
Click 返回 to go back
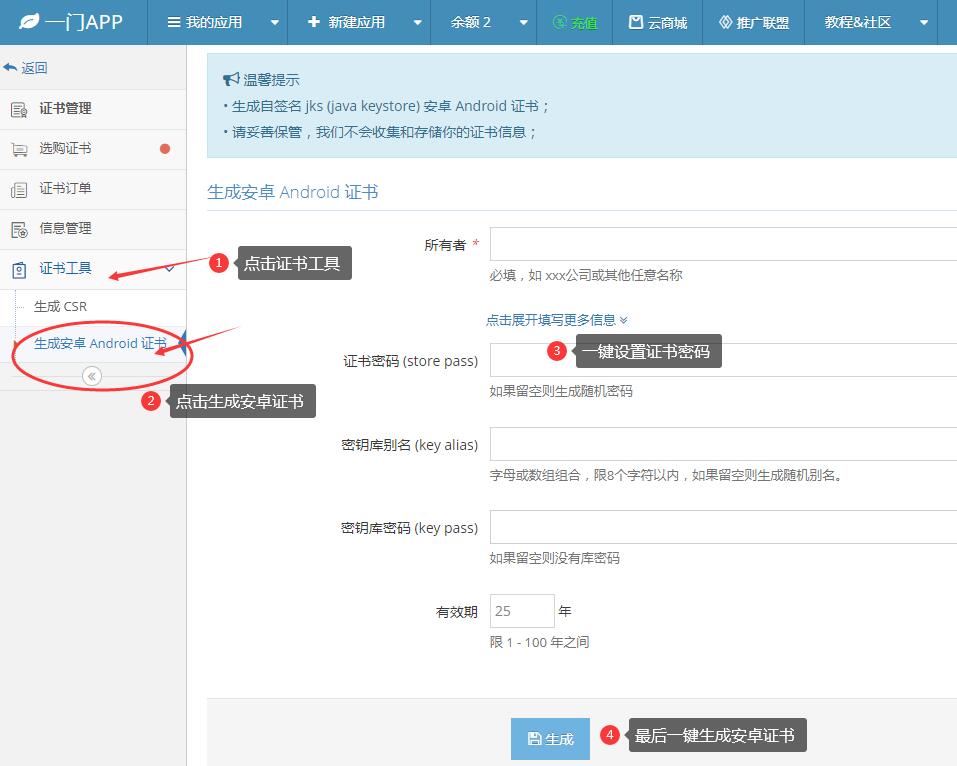coord(25,68)
